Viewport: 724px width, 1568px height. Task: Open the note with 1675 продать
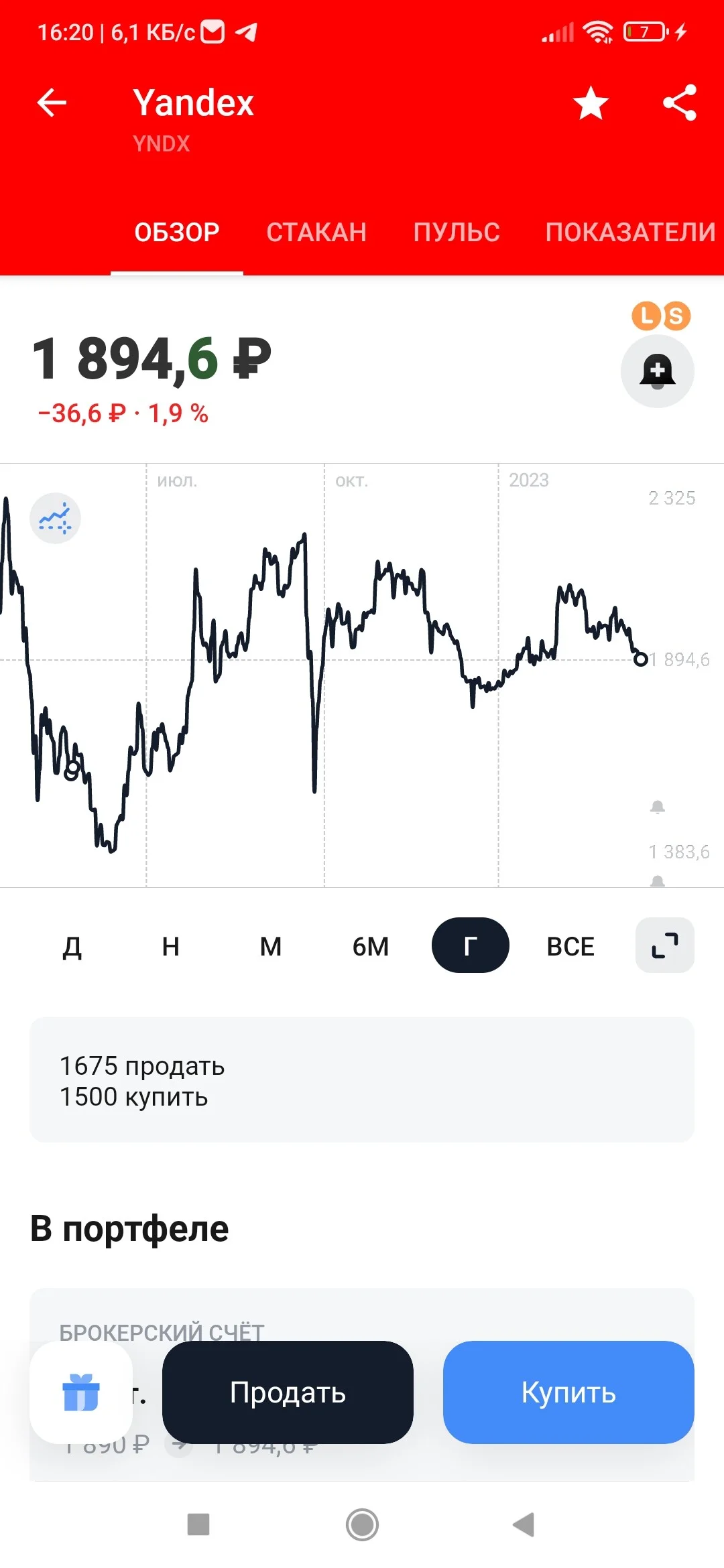pos(362,1080)
